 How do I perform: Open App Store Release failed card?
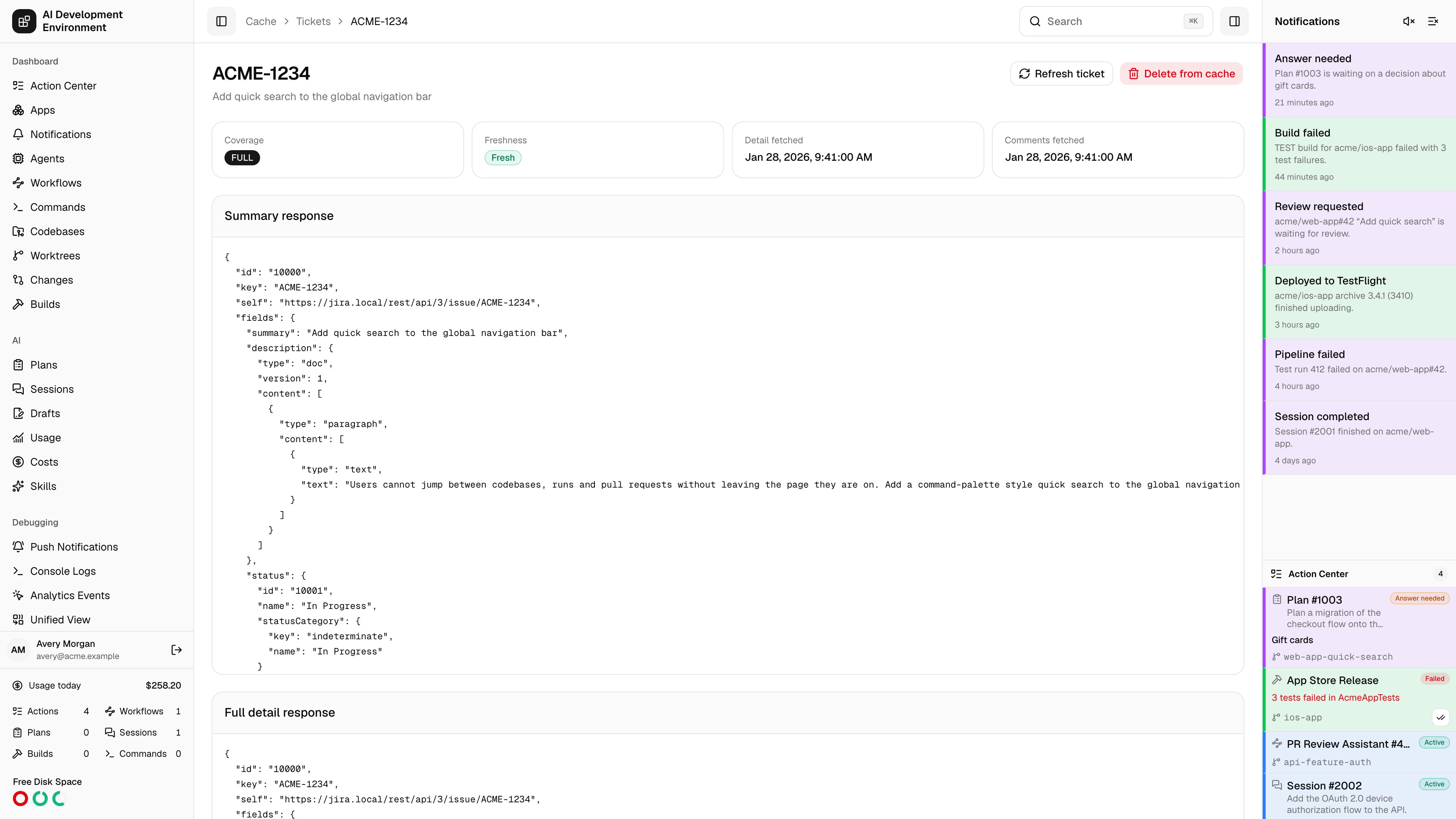pos(1359,699)
